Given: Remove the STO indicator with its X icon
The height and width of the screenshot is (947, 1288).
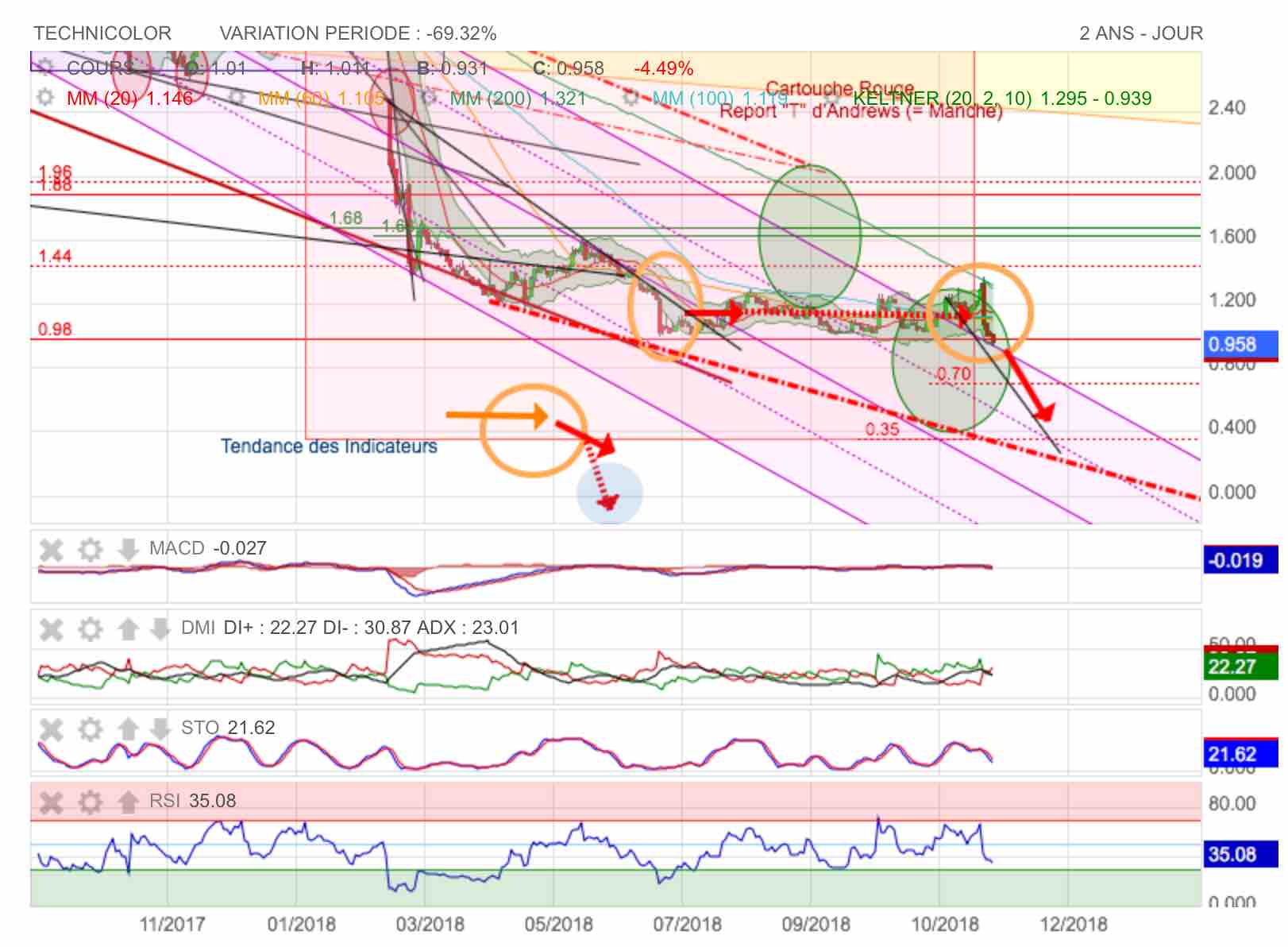Looking at the screenshot, I should [x=52, y=729].
